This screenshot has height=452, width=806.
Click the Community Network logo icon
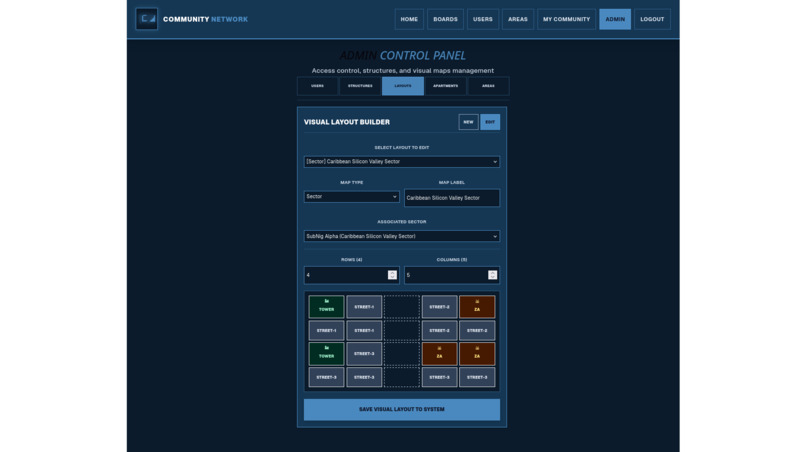click(x=146, y=19)
